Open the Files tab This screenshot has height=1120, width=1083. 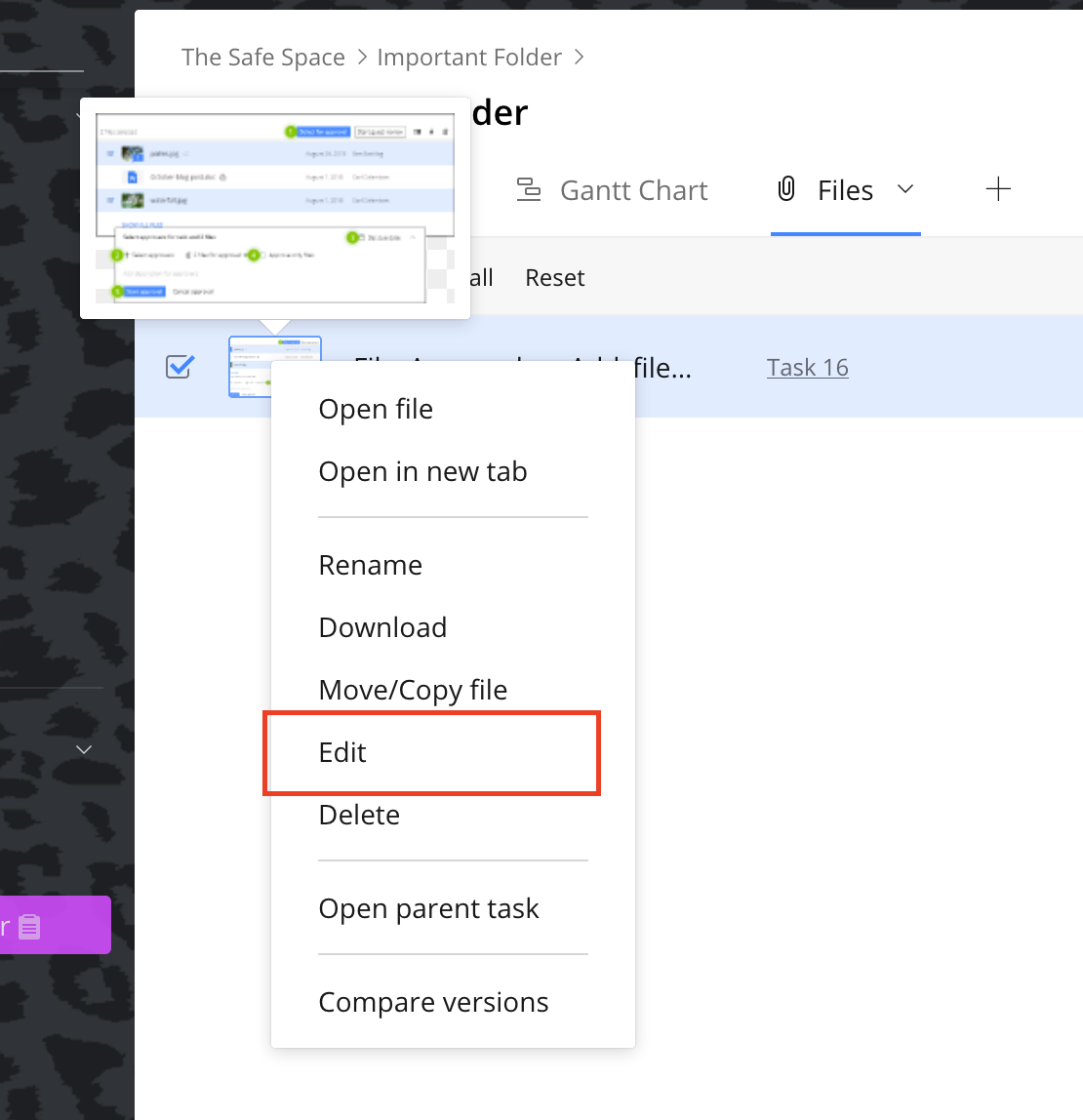[845, 190]
